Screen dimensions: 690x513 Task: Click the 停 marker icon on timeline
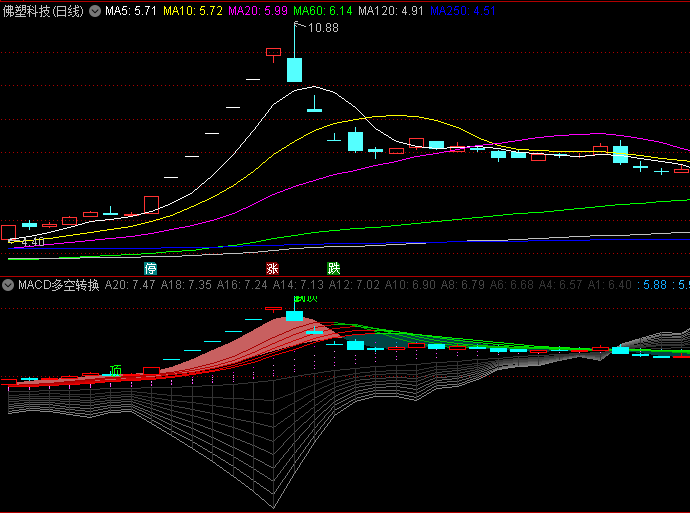[150, 268]
